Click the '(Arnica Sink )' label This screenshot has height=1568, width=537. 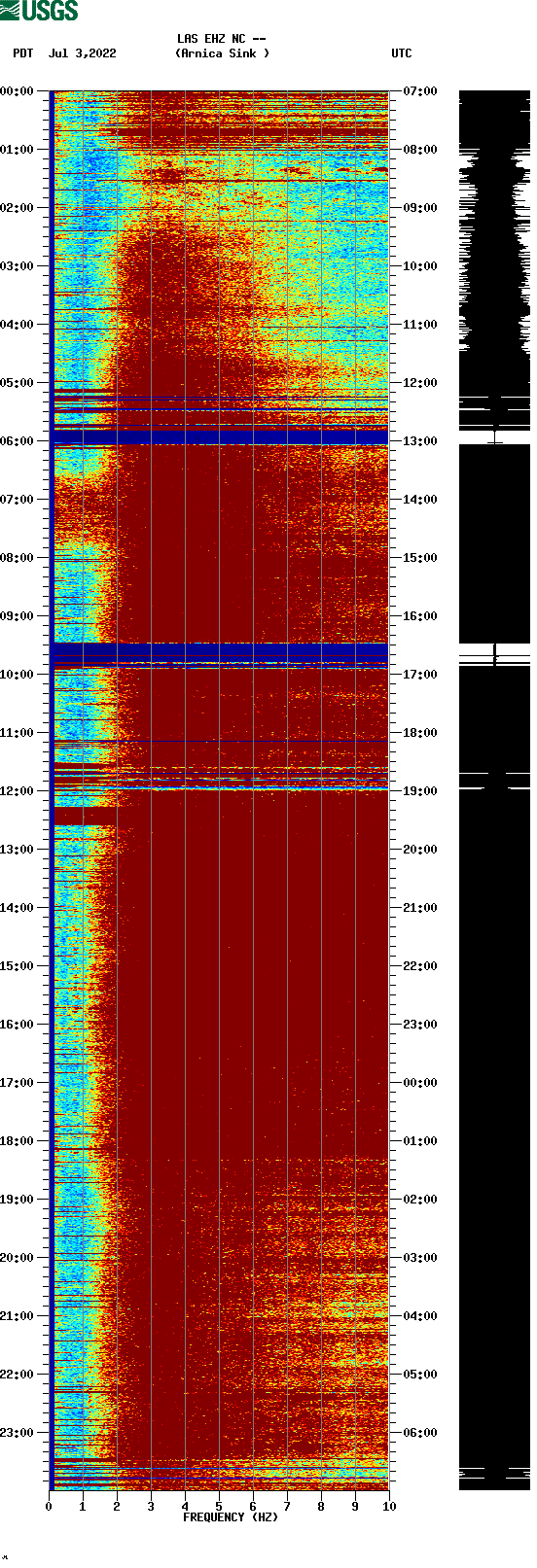[222, 53]
